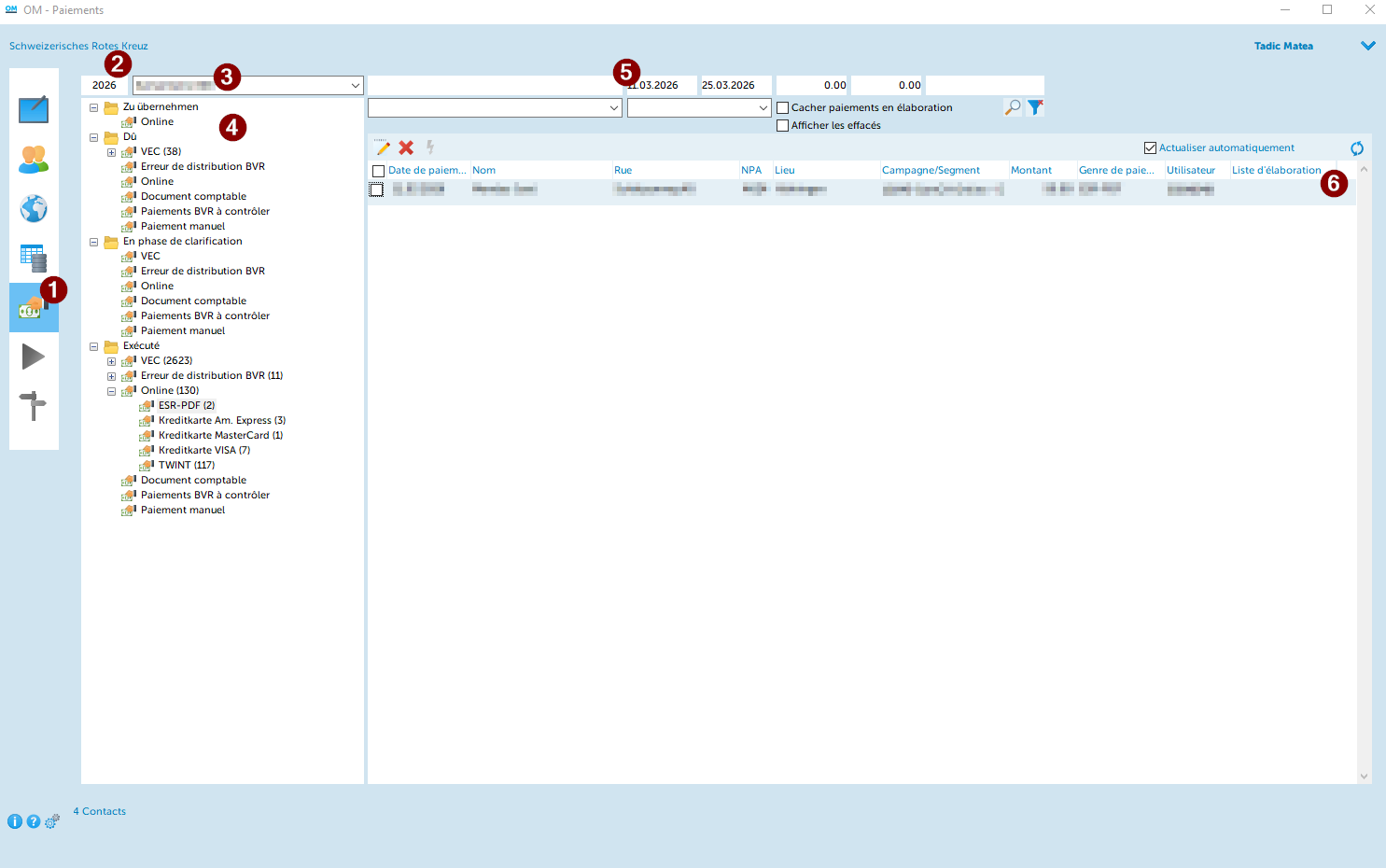This screenshot has width=1386, height=868.
Task: Click the 'Liste d'élaboration' column header
Action: click(x=1277, y=170)
